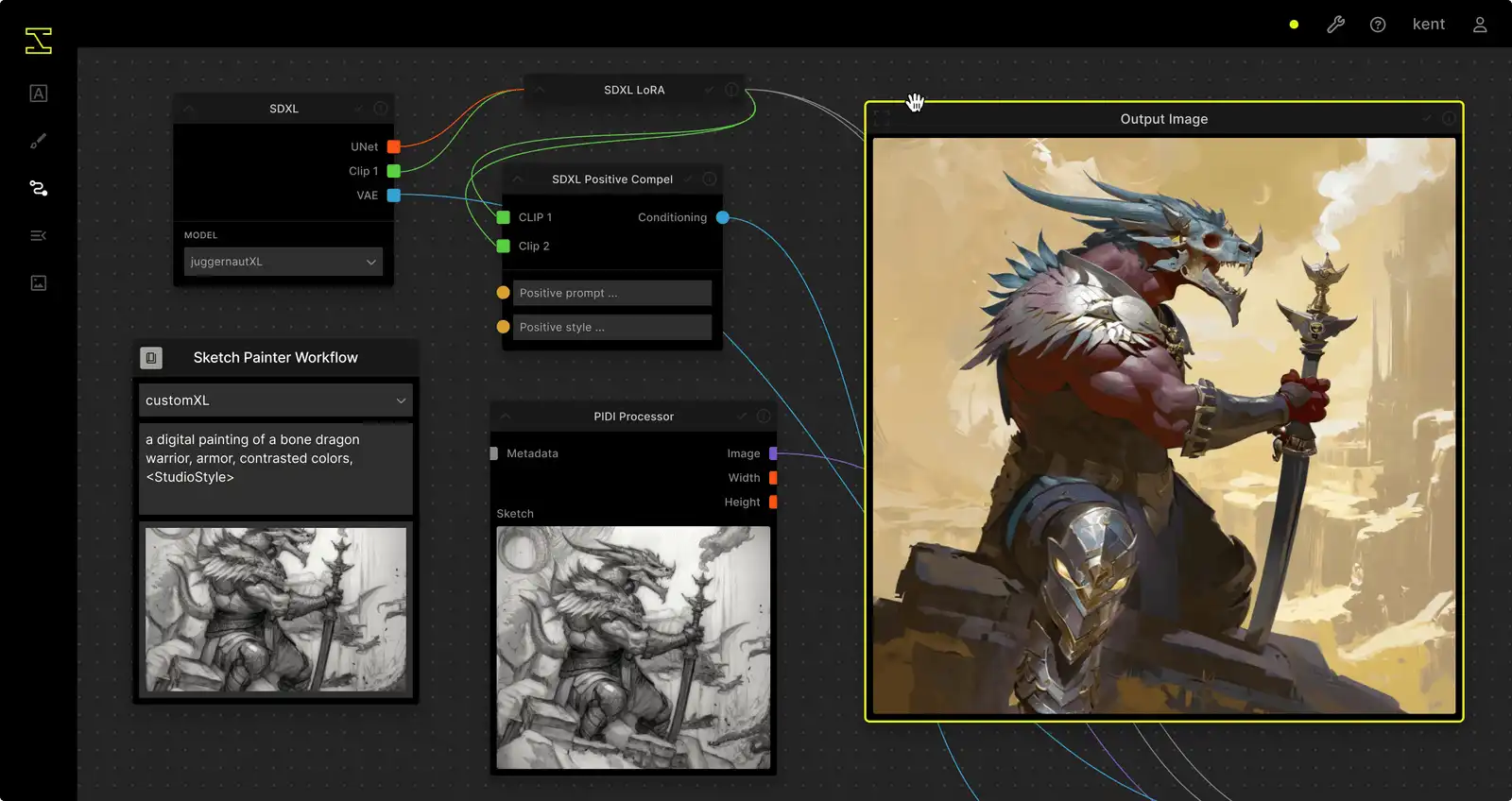Toggle the checkmark on PIDI Processor node
Screen dimensions: 1512x801
(742, 417)
